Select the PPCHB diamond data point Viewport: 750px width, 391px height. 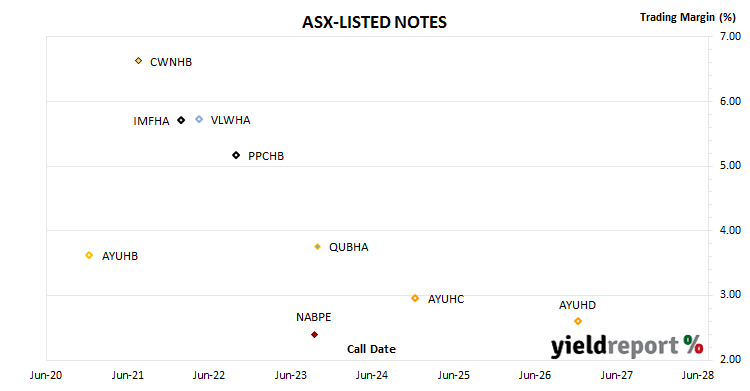(236, 155)
